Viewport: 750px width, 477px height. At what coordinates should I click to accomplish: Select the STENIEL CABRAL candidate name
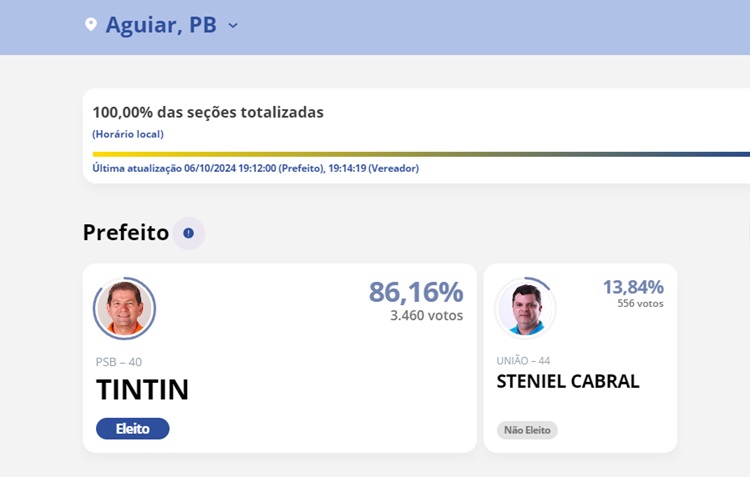[x=568, y=381]
